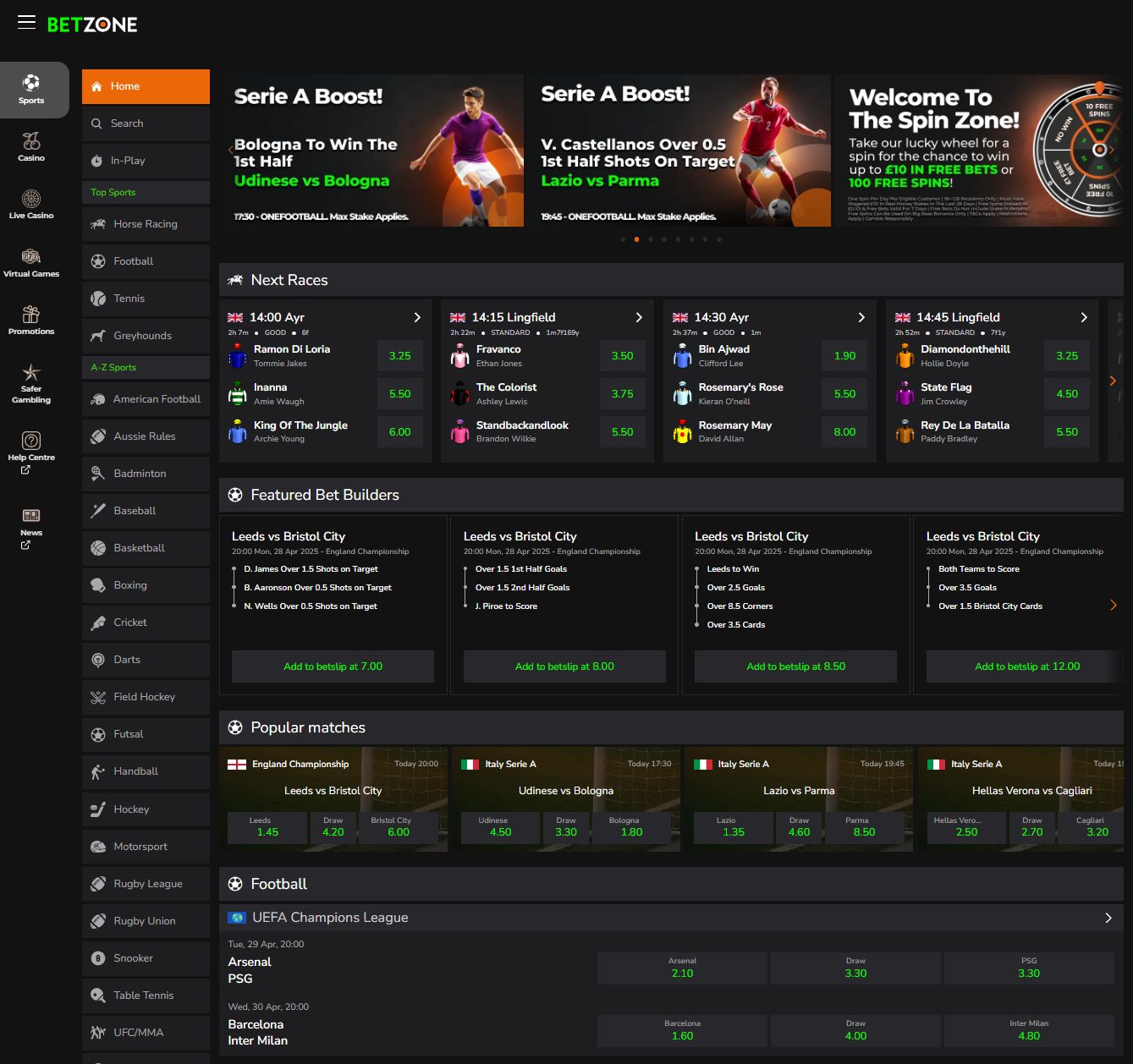
Task: Expand the UEFA Champions League section
Action: coord(1109,917)
